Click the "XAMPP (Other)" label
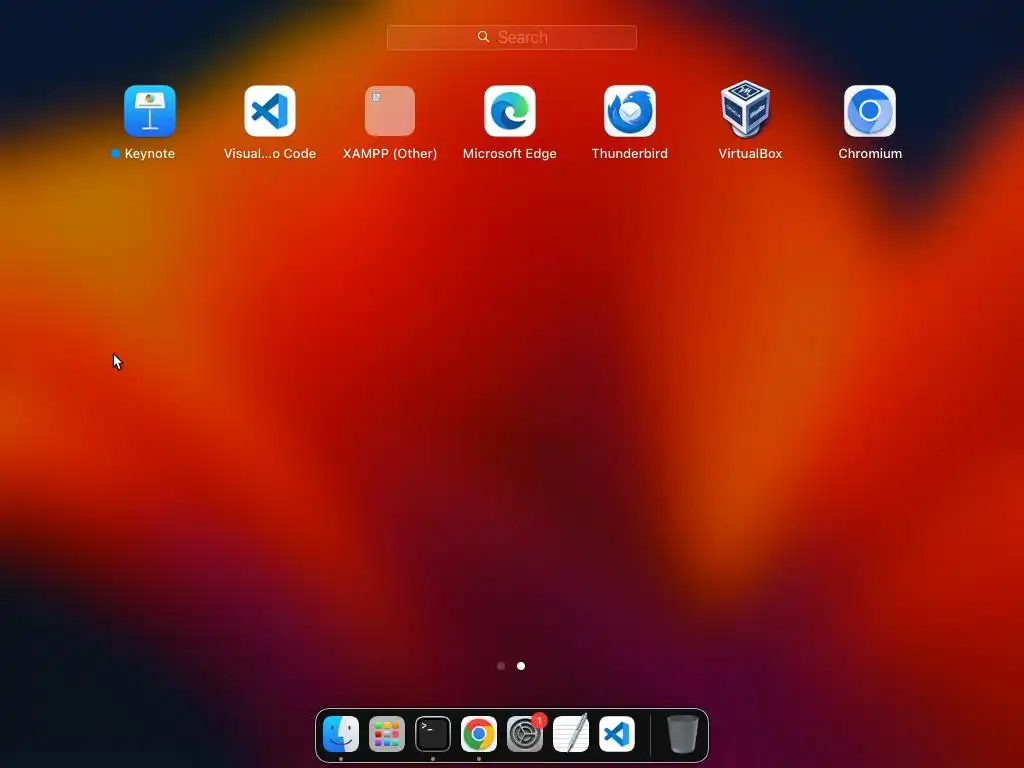 pos(390,153)
